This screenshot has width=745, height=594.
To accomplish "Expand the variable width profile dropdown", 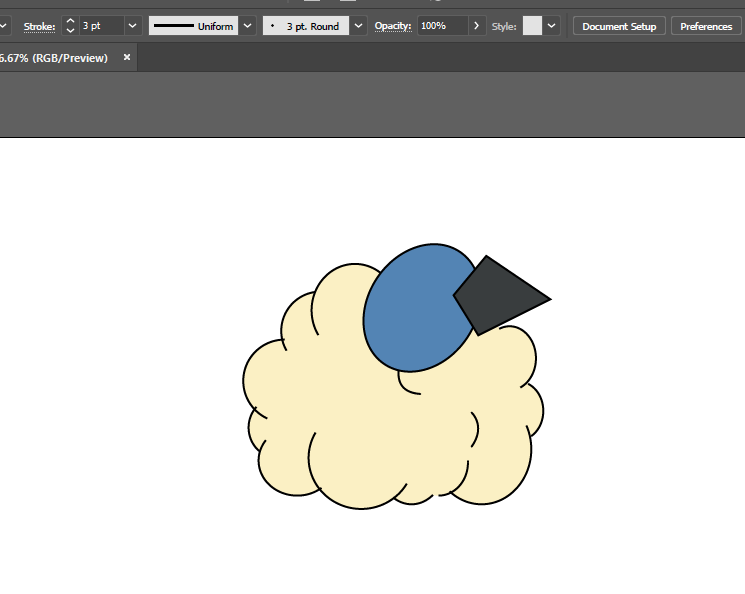I will 247,26.
